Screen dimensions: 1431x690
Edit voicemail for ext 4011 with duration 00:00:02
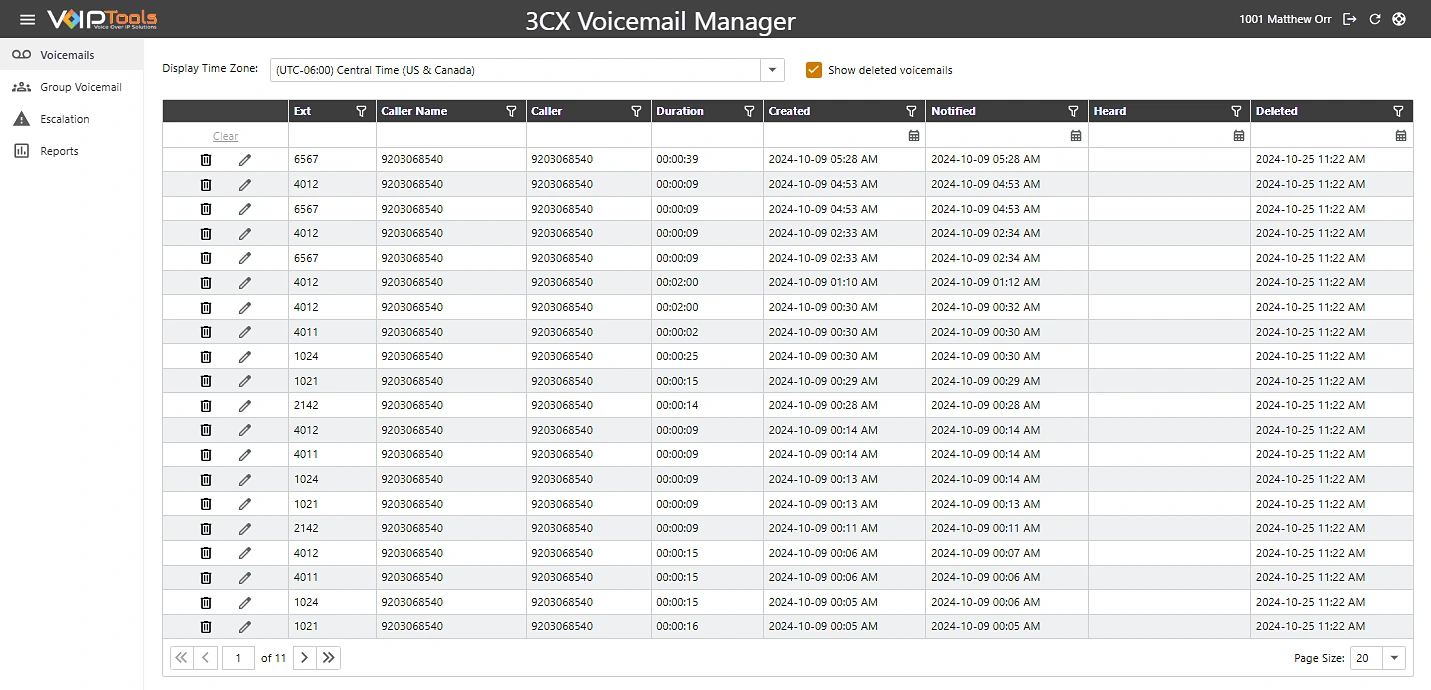tap(245, 332)
